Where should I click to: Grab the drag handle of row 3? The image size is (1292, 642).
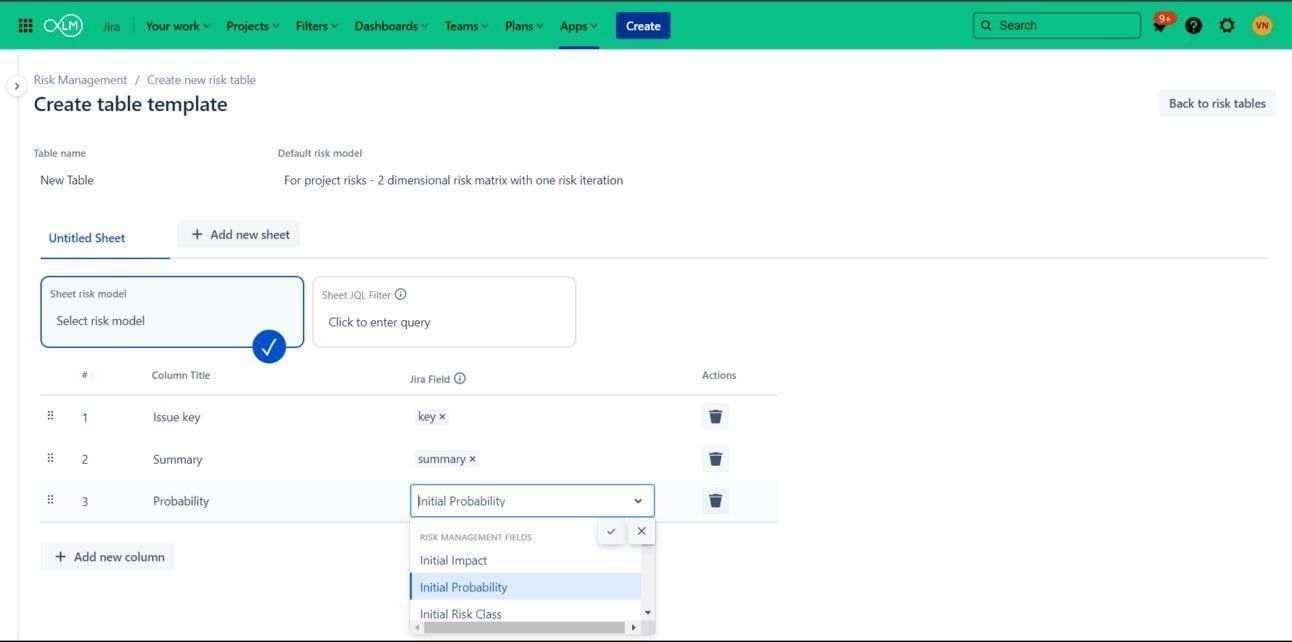(x=50, y=500)
